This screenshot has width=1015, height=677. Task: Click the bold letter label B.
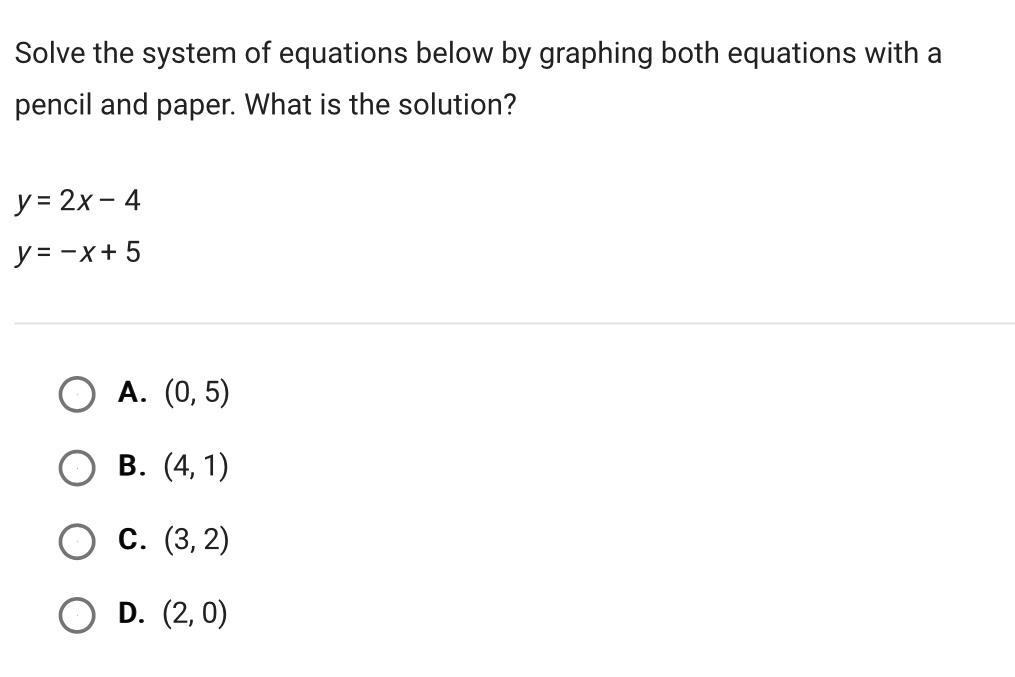[x=132, y=466]
